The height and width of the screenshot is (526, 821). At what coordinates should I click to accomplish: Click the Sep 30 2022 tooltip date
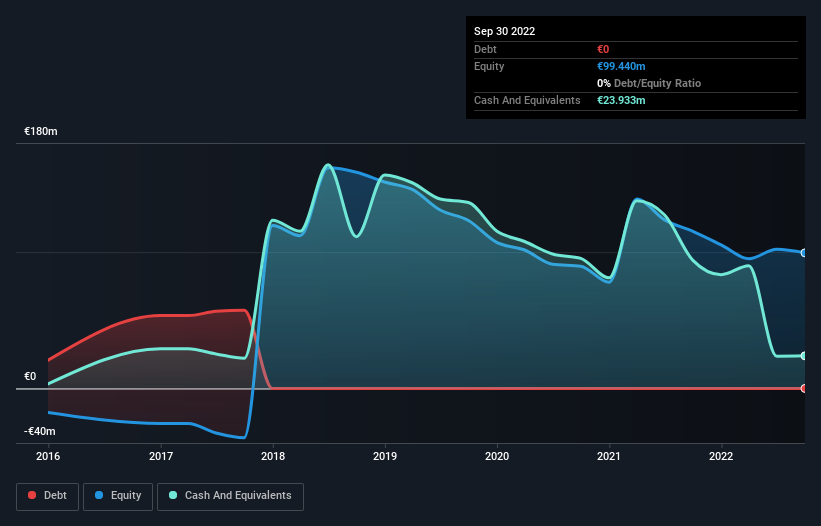click(x=505, y=31)
